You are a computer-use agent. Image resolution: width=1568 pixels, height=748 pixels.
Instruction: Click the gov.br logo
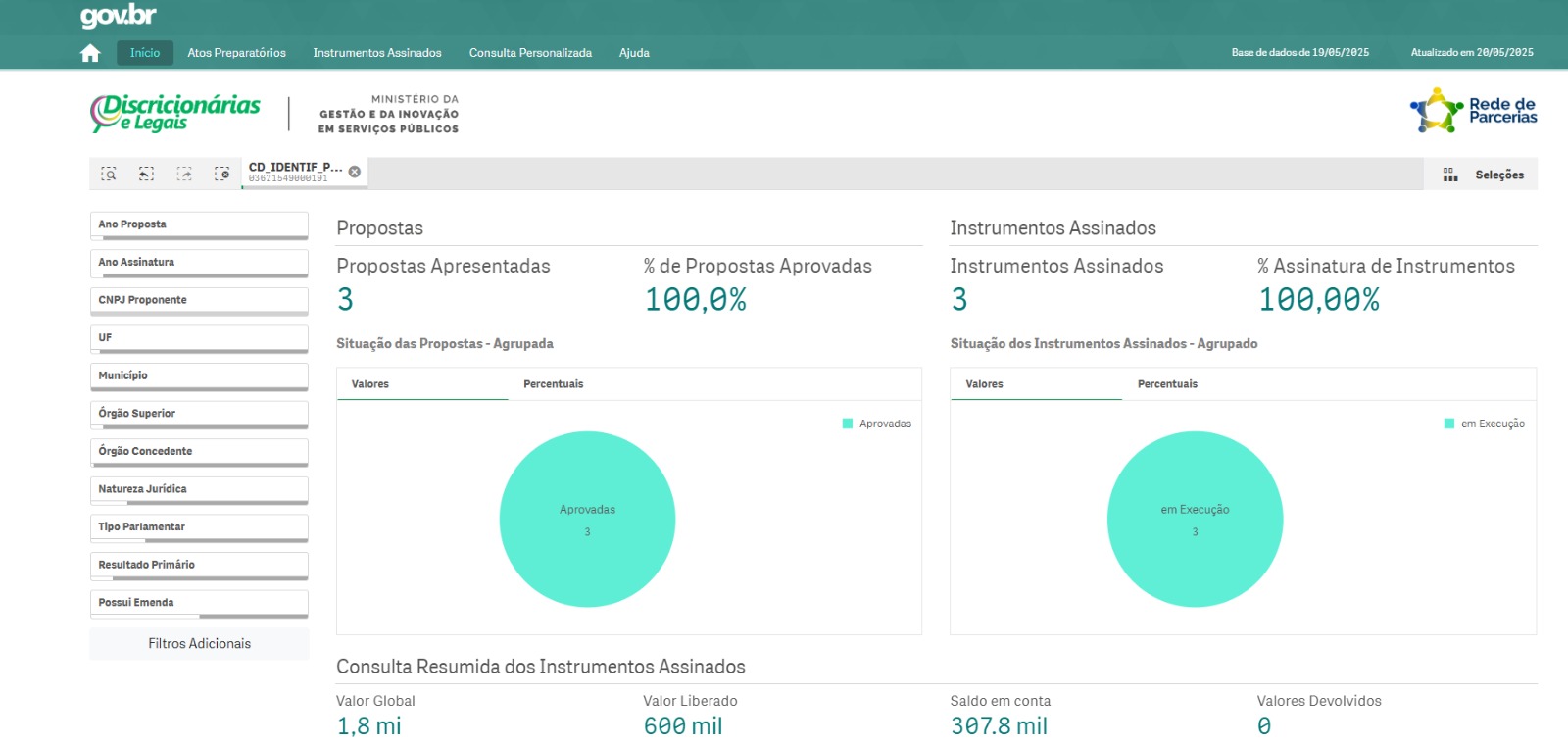[118, 17]
